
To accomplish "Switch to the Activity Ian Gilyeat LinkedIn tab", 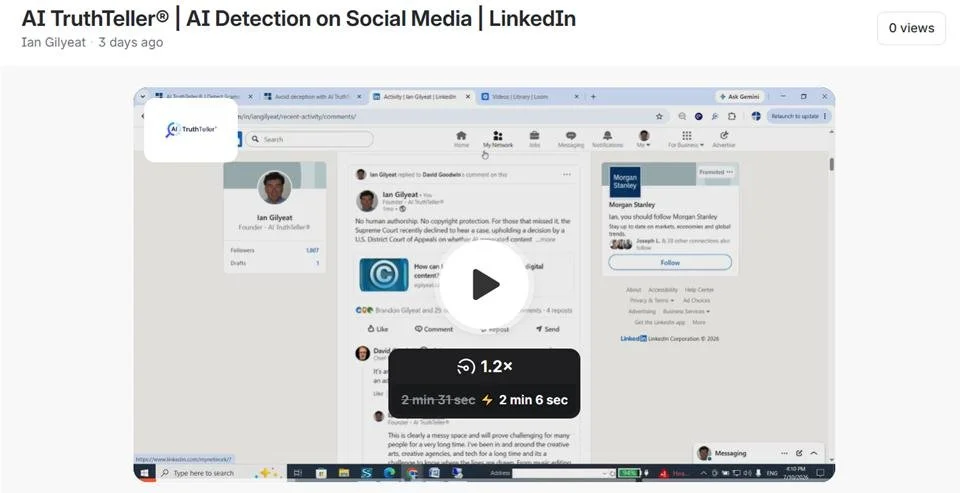I will (420, 97).
